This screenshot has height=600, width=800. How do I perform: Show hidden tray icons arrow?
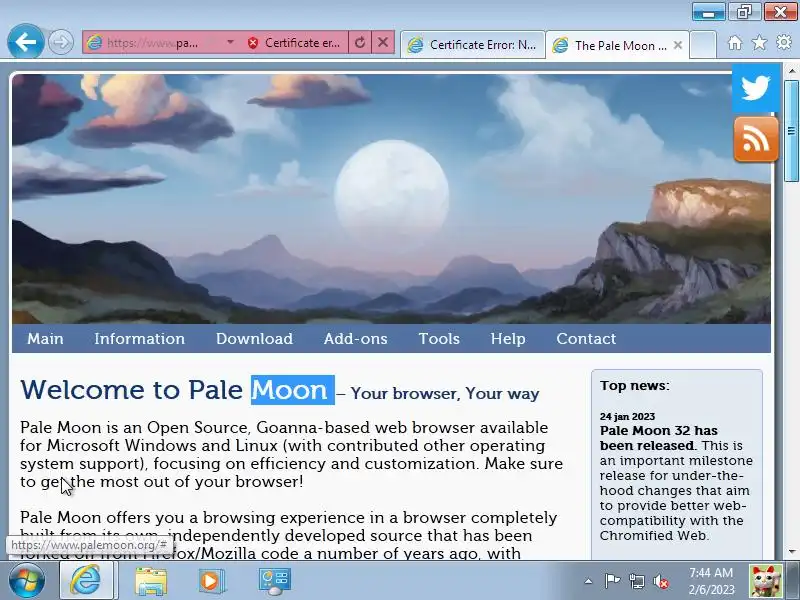click(x=588, y=581)
